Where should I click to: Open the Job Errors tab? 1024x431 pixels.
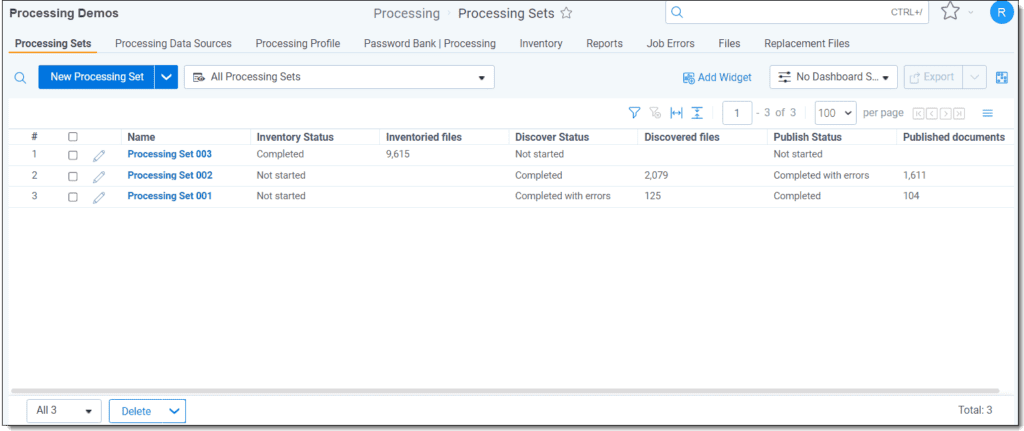point(670,44)
